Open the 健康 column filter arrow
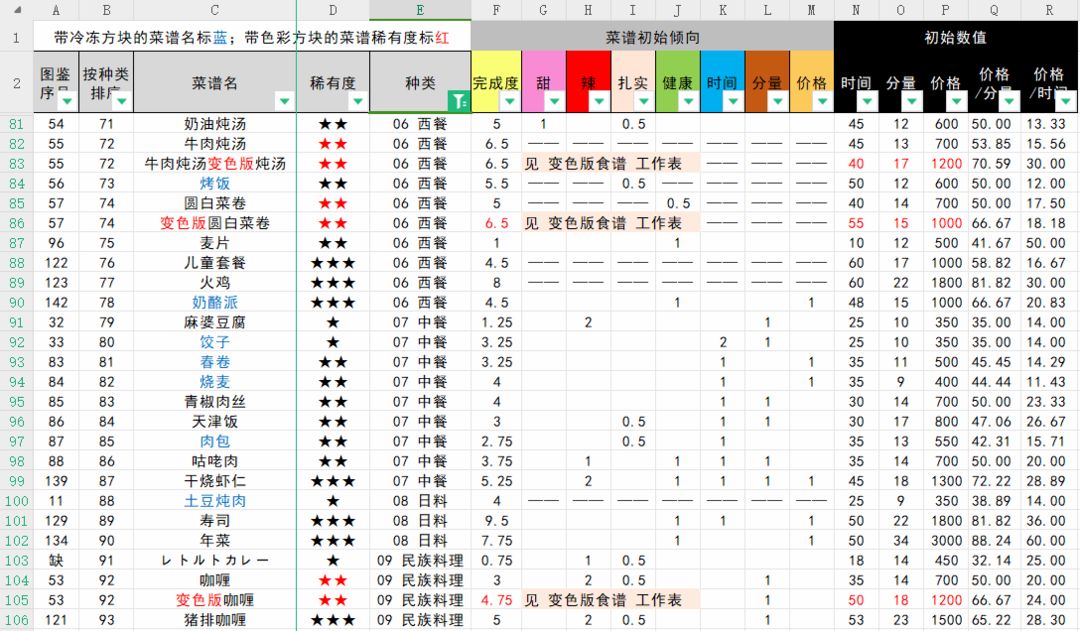Screen dimensions: 1080x631 pos(689,102)
